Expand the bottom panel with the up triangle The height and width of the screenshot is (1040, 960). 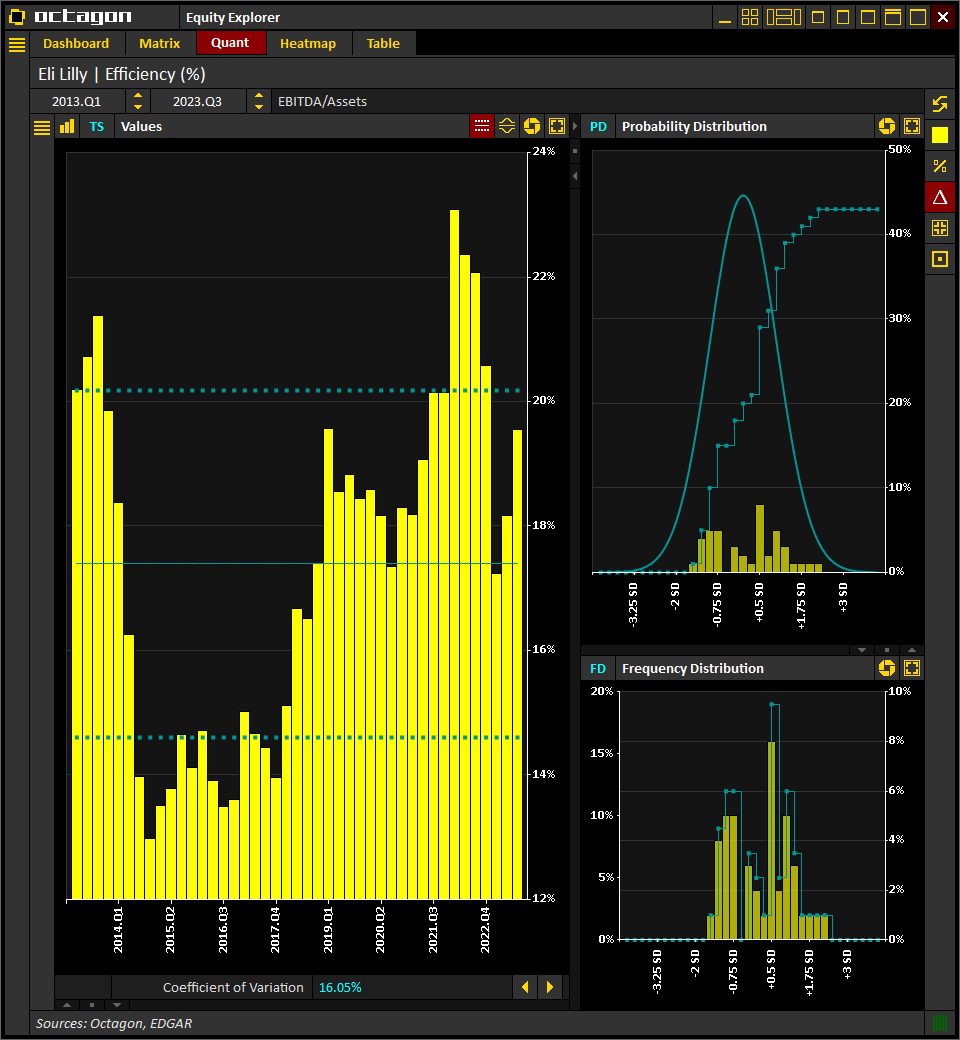tap(66, 1005)
